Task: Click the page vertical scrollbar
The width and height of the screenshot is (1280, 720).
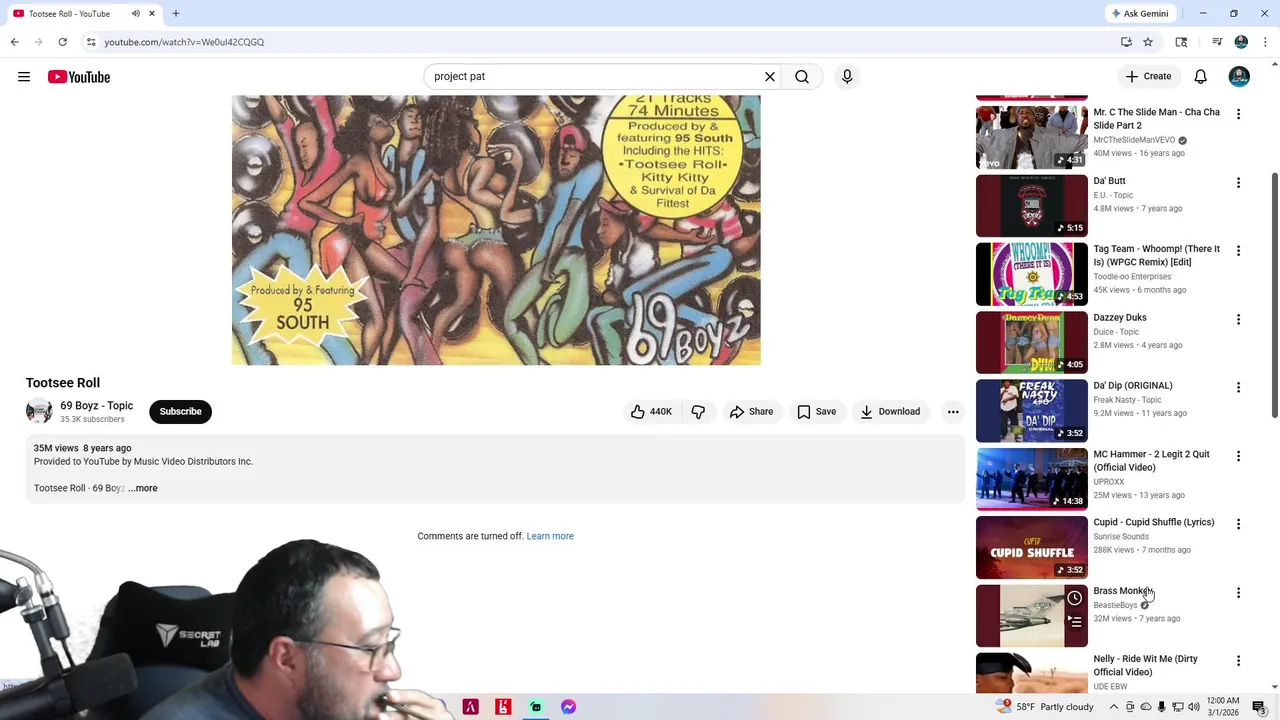Action: [1274, 295]
